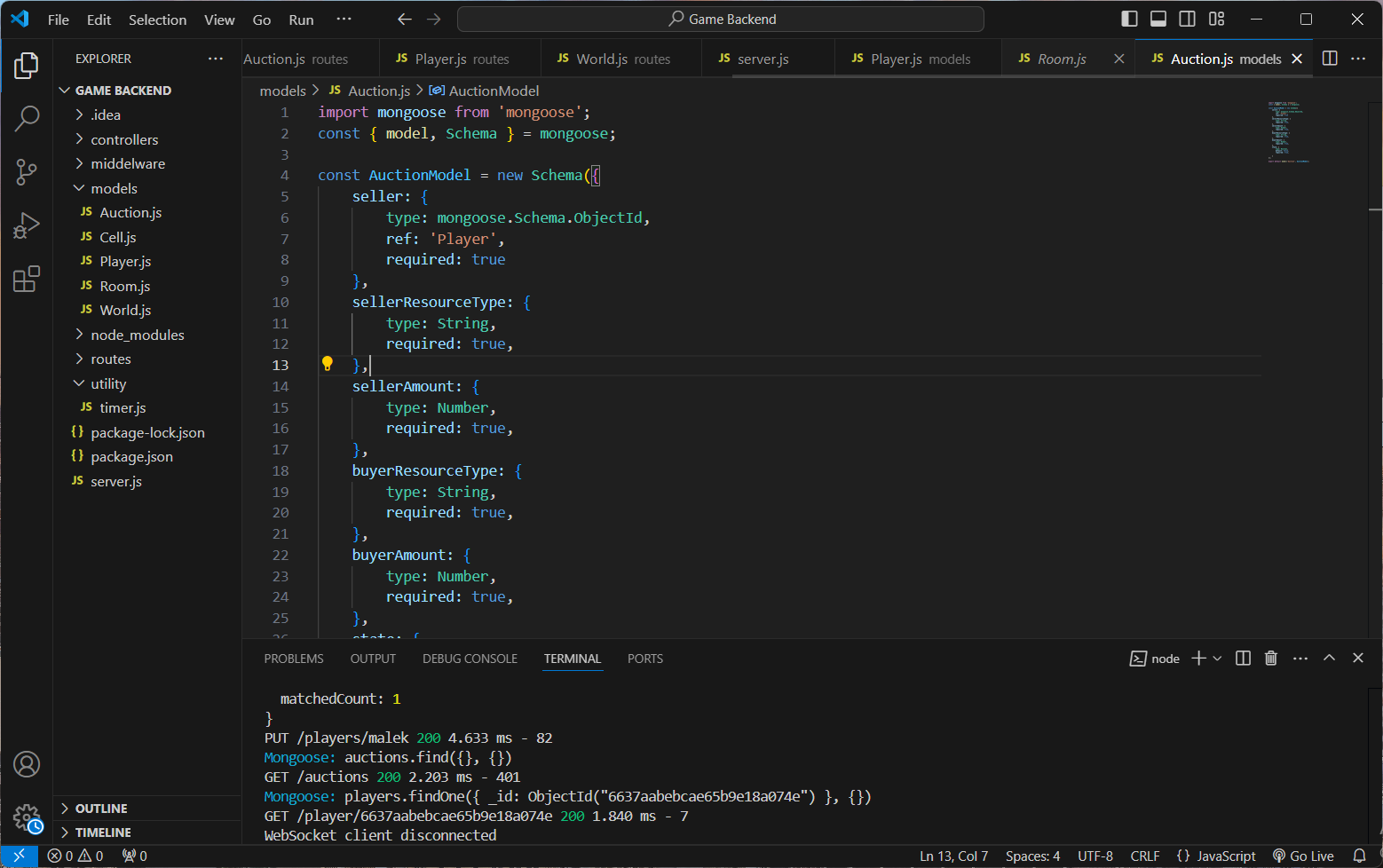Kill the terminal with trash icon

[x=1271, y=658]
